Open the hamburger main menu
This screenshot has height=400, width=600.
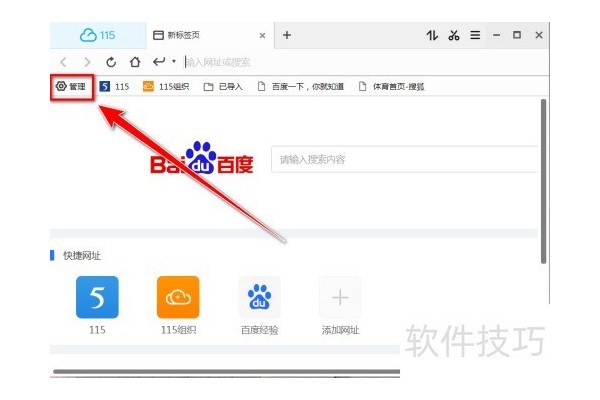(x=475, y=35)
